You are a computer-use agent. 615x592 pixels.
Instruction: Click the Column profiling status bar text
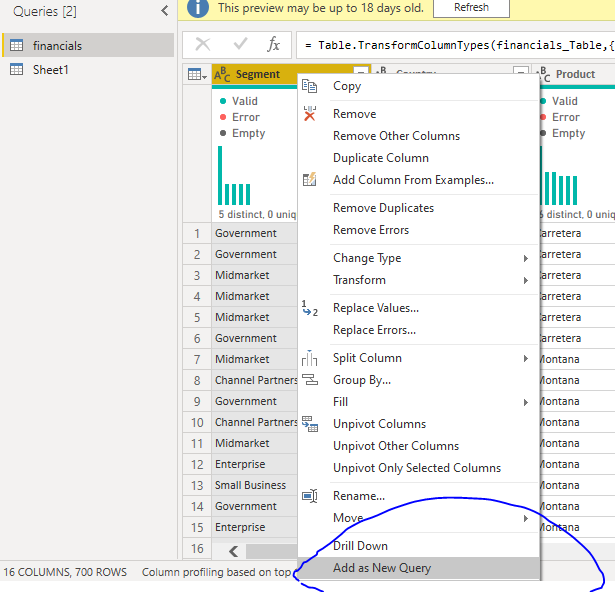pos(217,572)
